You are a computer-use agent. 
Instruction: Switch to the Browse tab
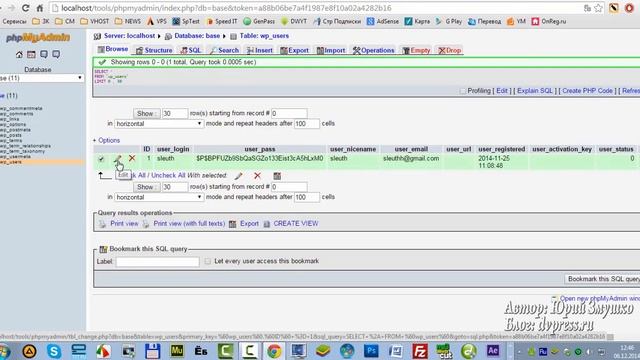pyautogui.click(x=113, y=49)
